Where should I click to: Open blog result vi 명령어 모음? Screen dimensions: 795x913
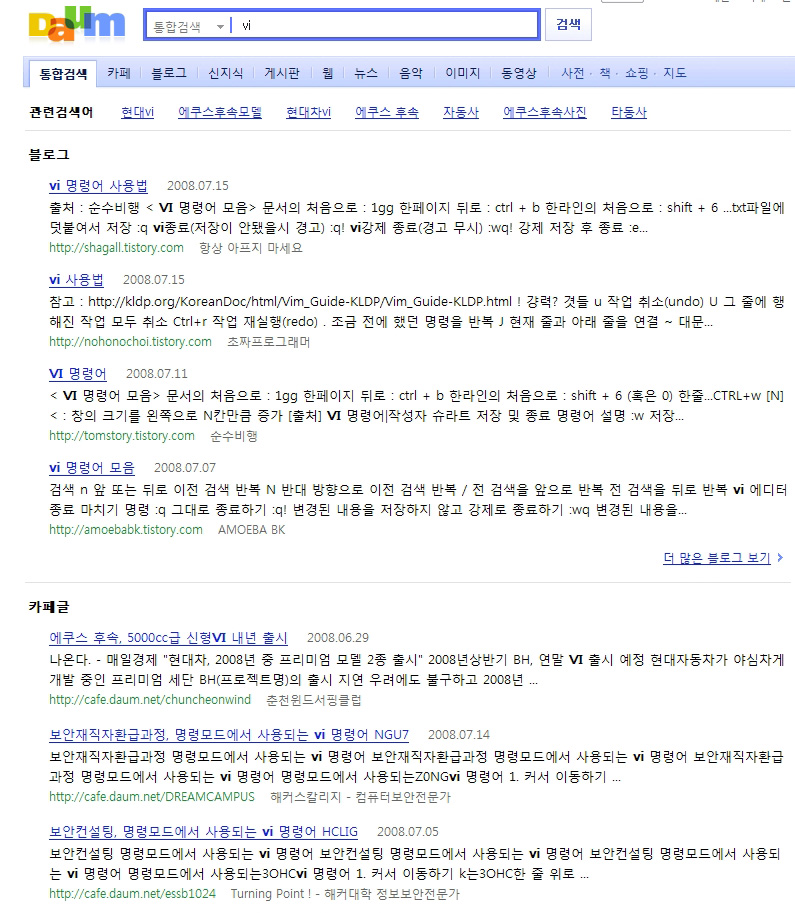pyautogui.click(x=92, y=468)
